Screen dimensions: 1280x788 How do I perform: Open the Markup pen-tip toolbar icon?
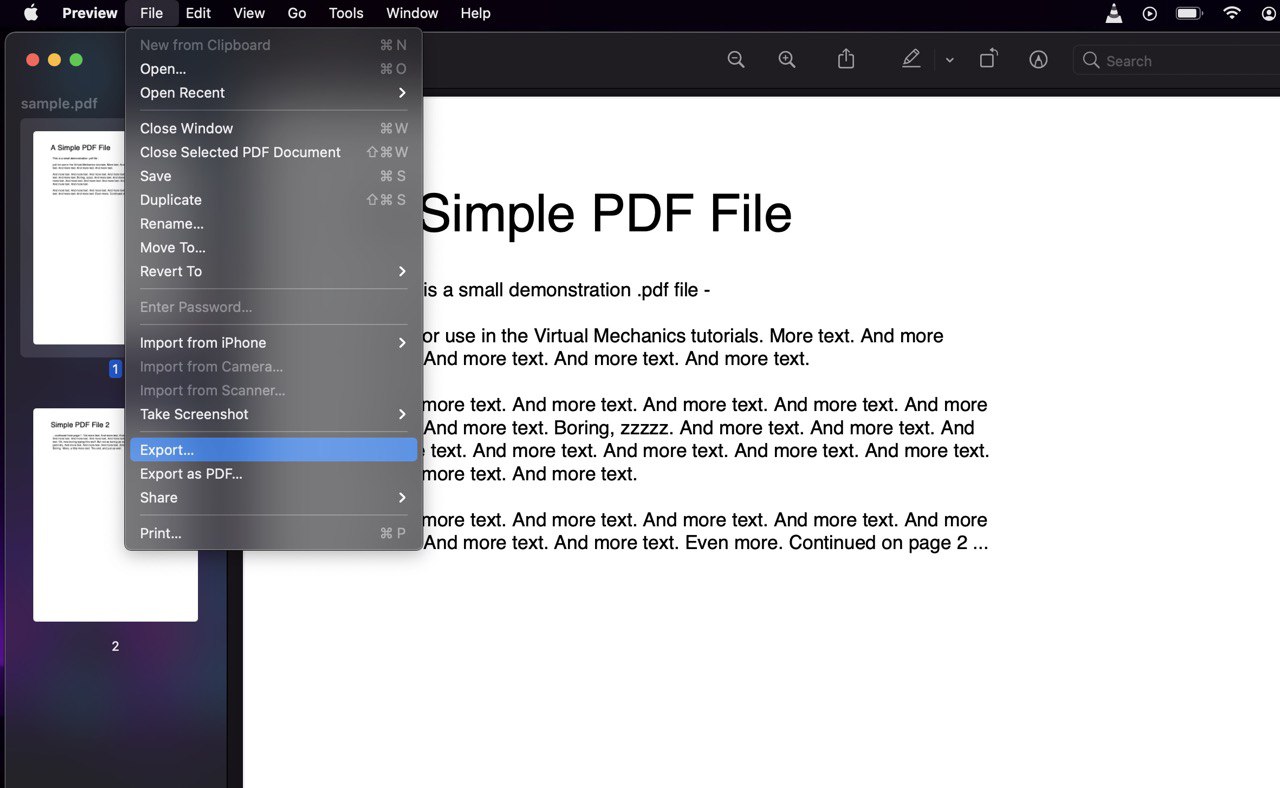[1038, 59]
